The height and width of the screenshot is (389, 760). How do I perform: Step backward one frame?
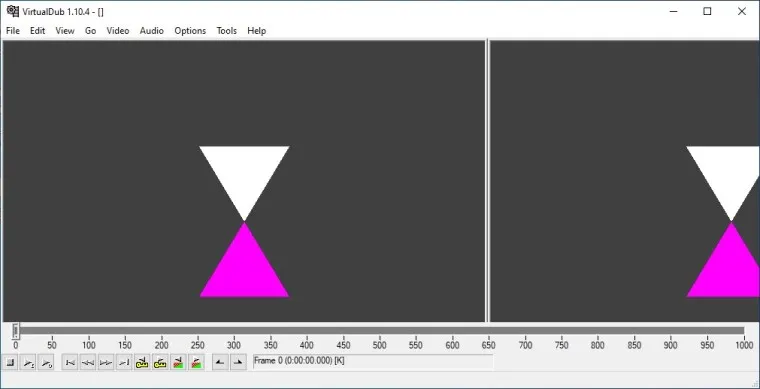tap(88, 362)
